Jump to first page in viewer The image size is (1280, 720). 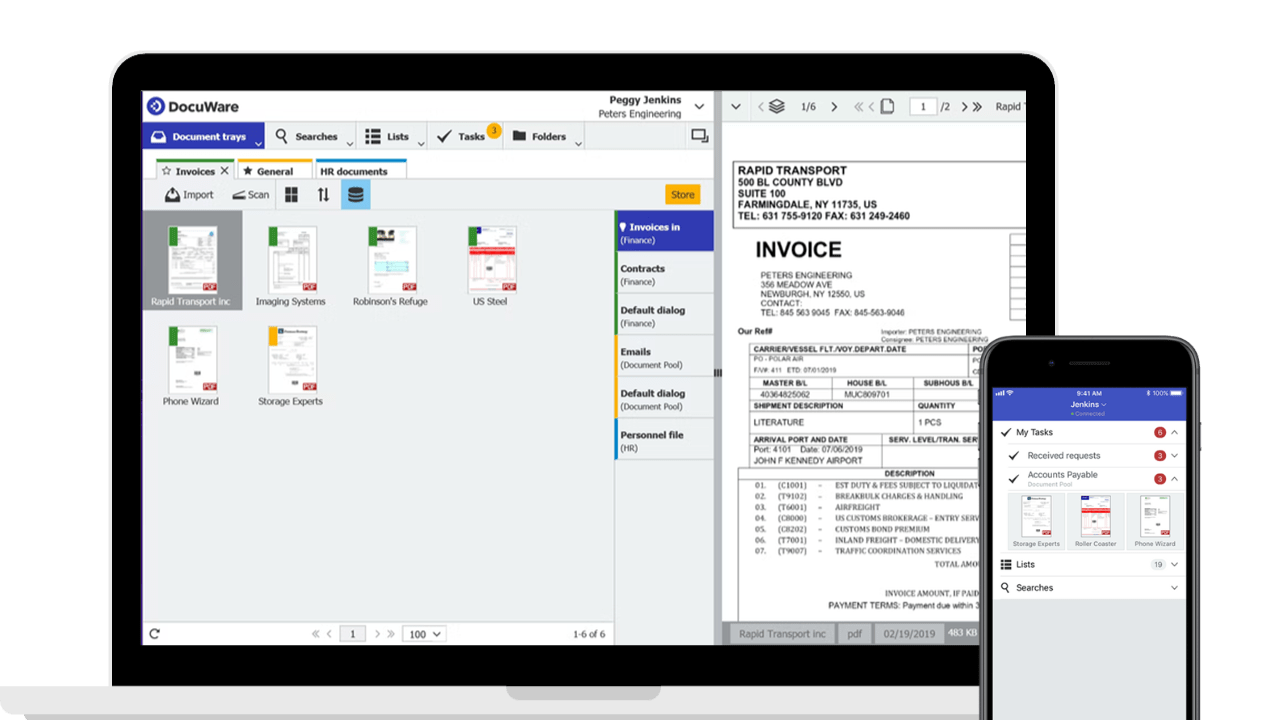(x=858, y=106)
